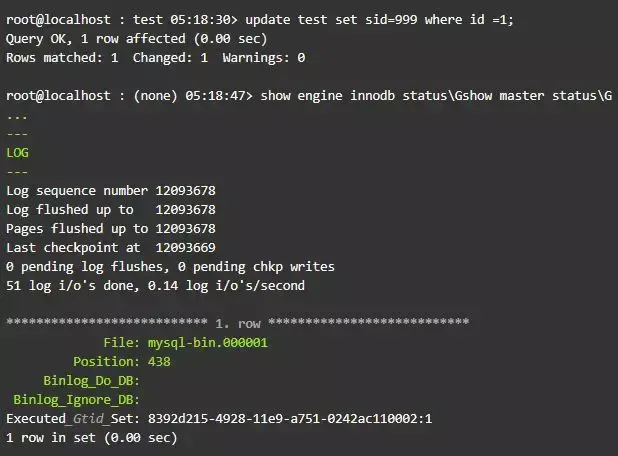
Task: Click the green LOG section heading
Action: click(x=17, y=153)
